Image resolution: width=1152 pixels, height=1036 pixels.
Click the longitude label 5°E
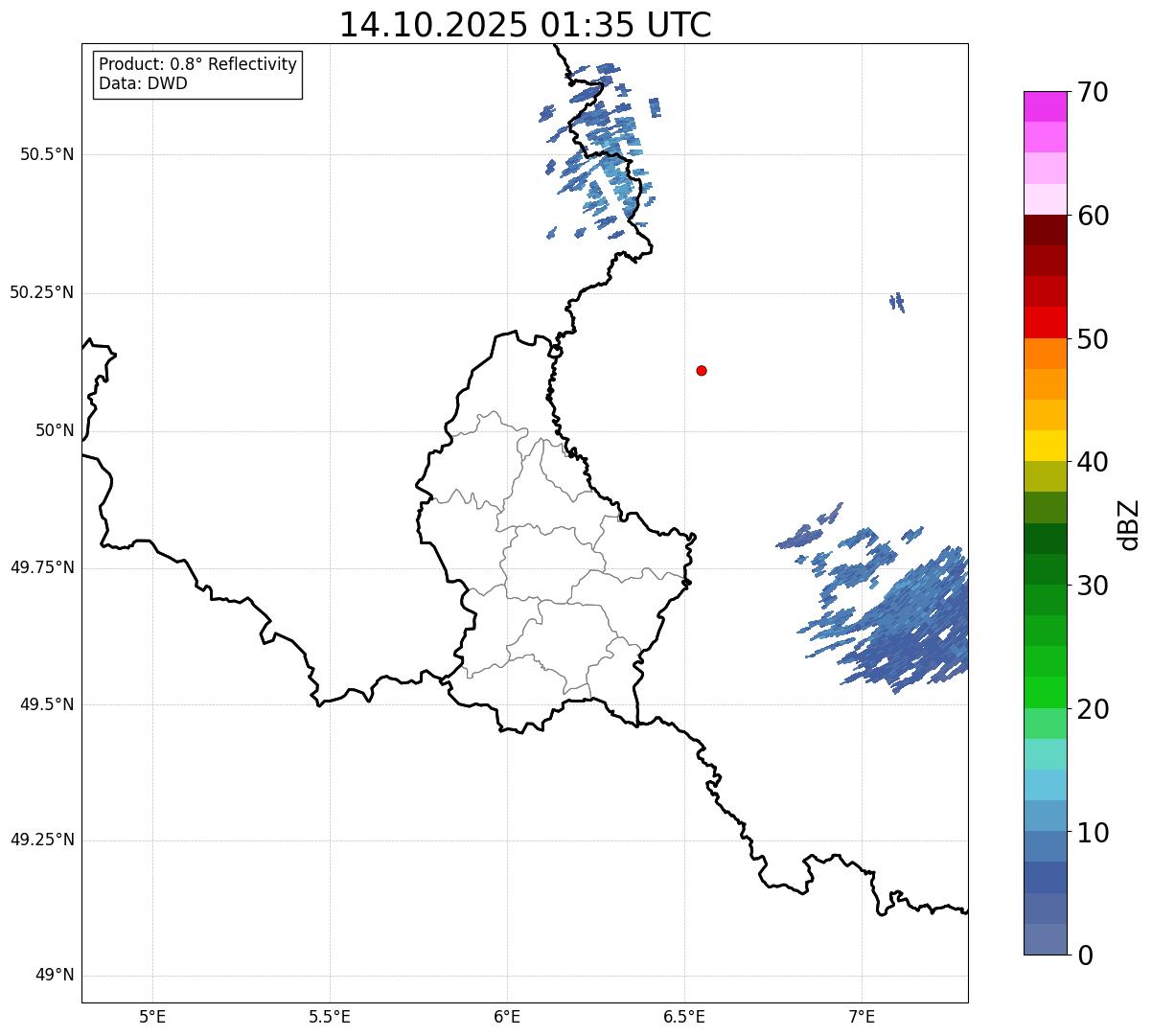tap(152, 1016)
